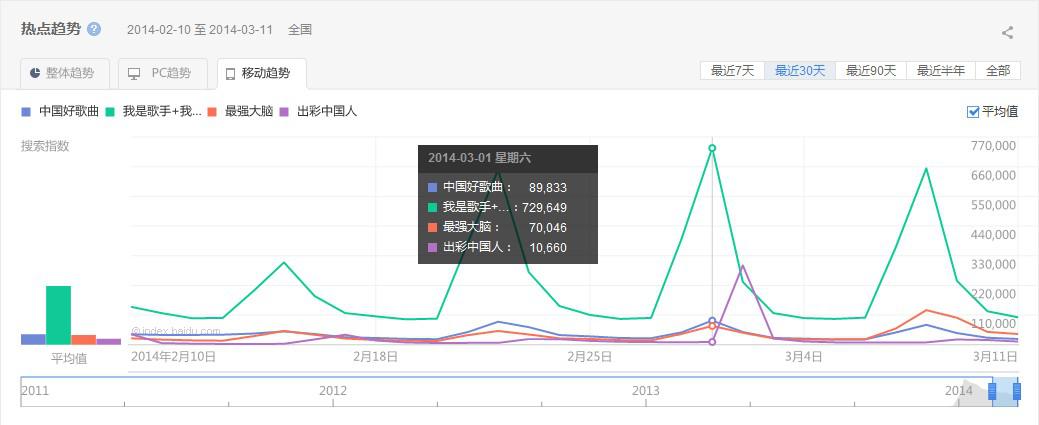
Task: Click the green average value bar
Action: pos(58,315)
